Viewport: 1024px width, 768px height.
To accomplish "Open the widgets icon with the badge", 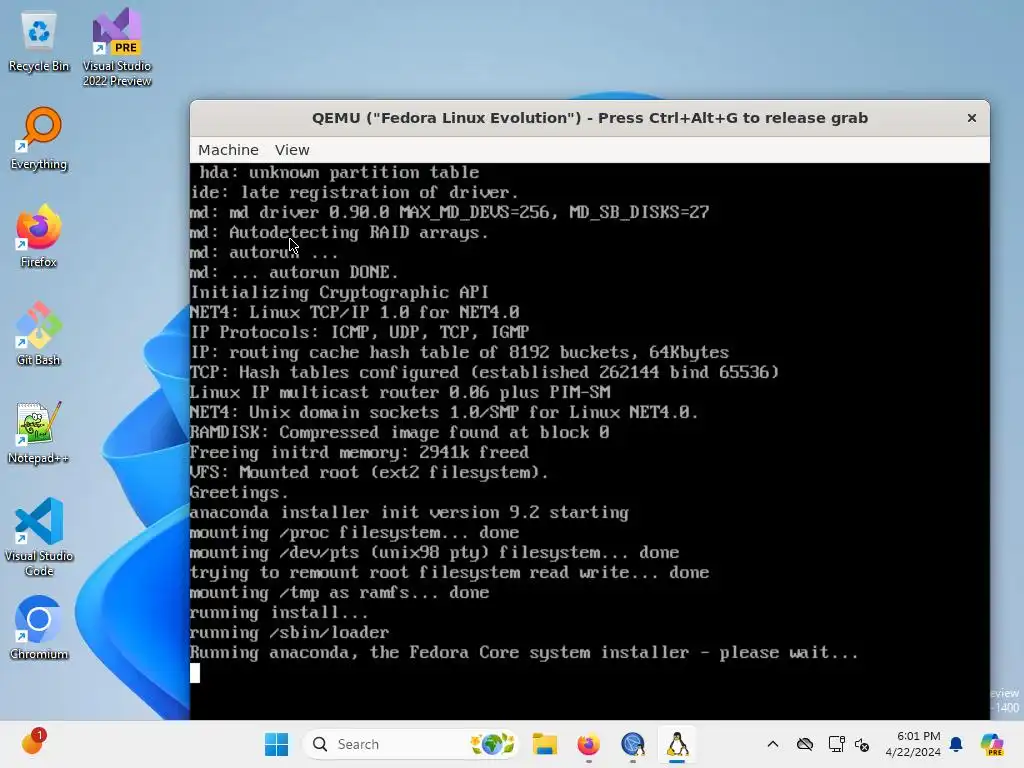I will (x=33, y=743).
